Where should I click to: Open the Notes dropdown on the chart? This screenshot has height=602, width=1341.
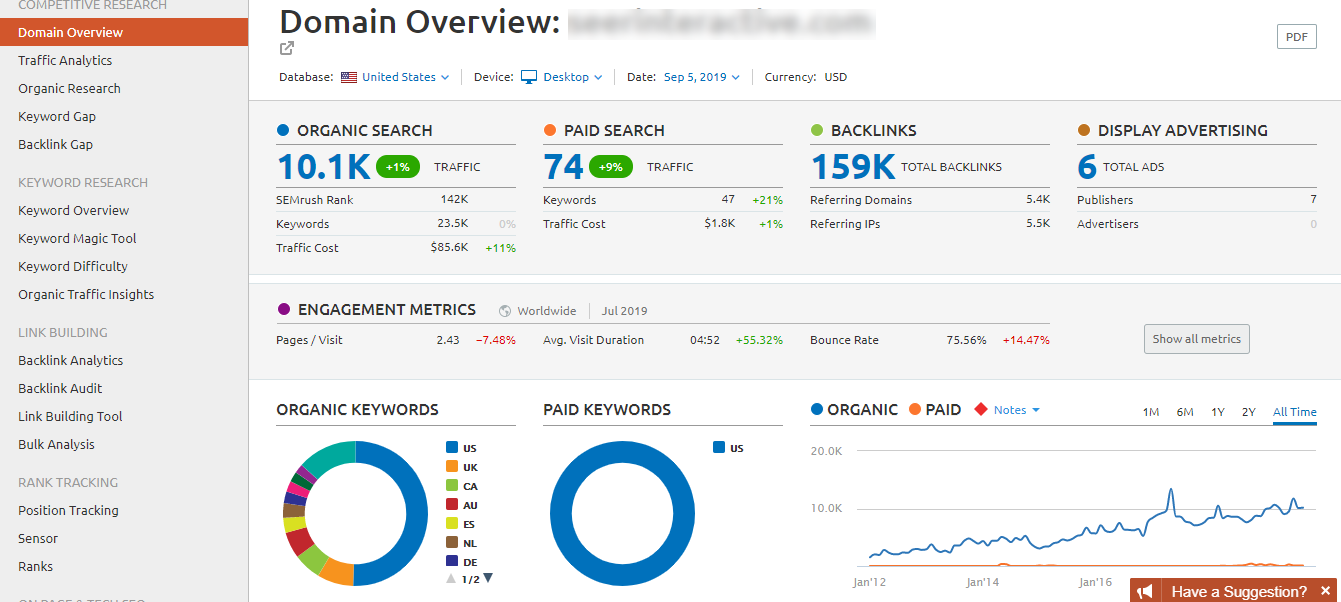1016,410
